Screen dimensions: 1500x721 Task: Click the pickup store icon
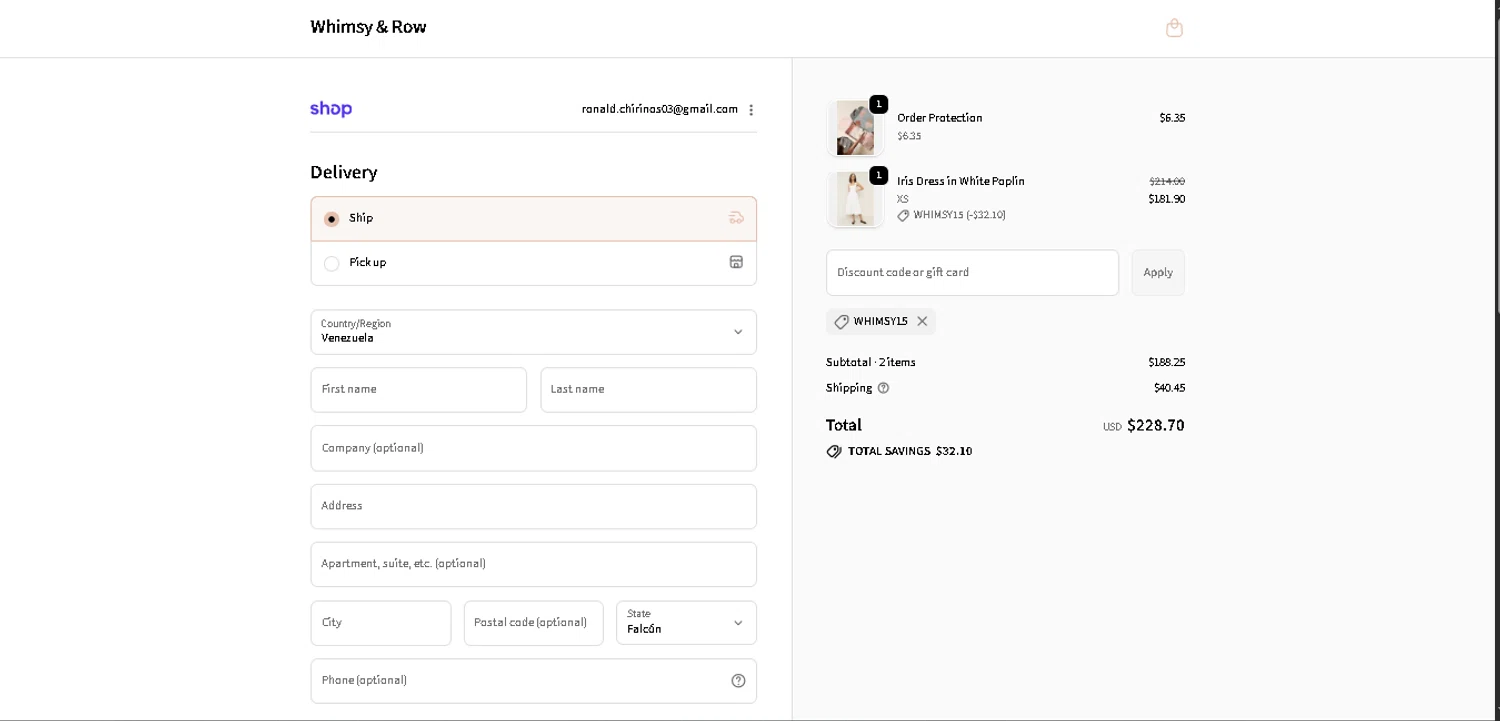click(x=736, y=262)
